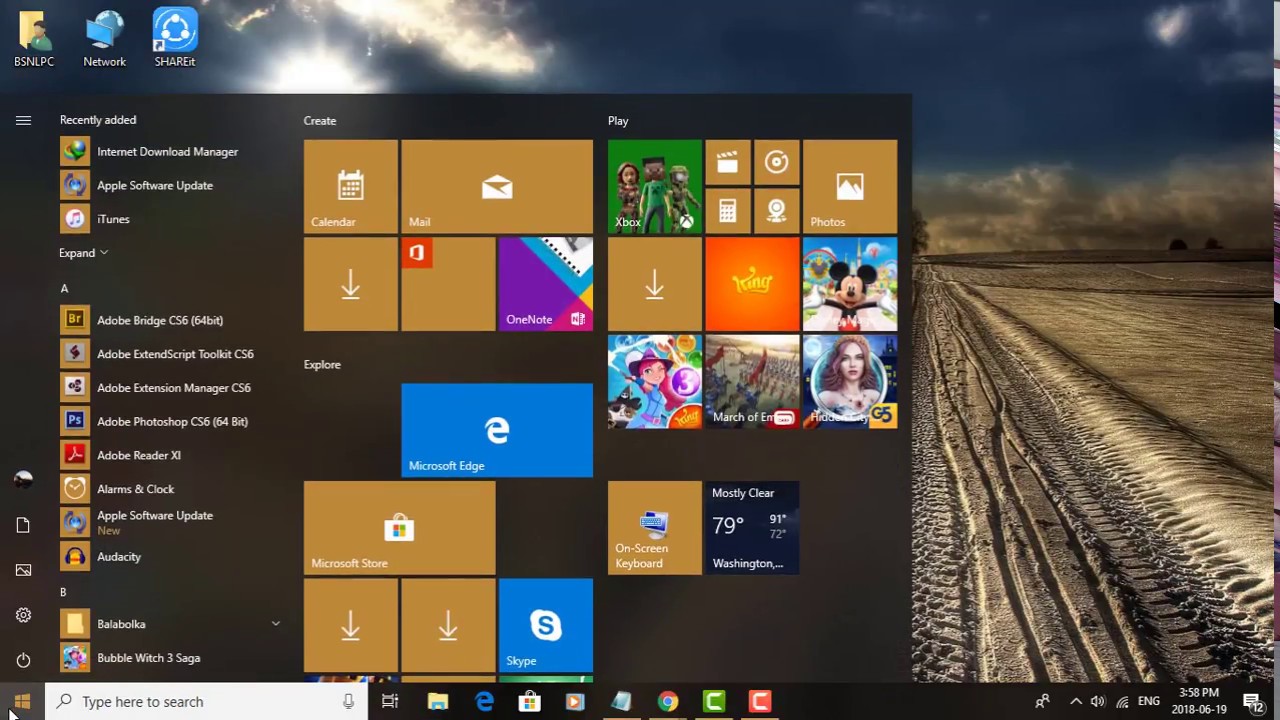
Task: Open File Explorer from the taskbar
Action: (438, 702)
